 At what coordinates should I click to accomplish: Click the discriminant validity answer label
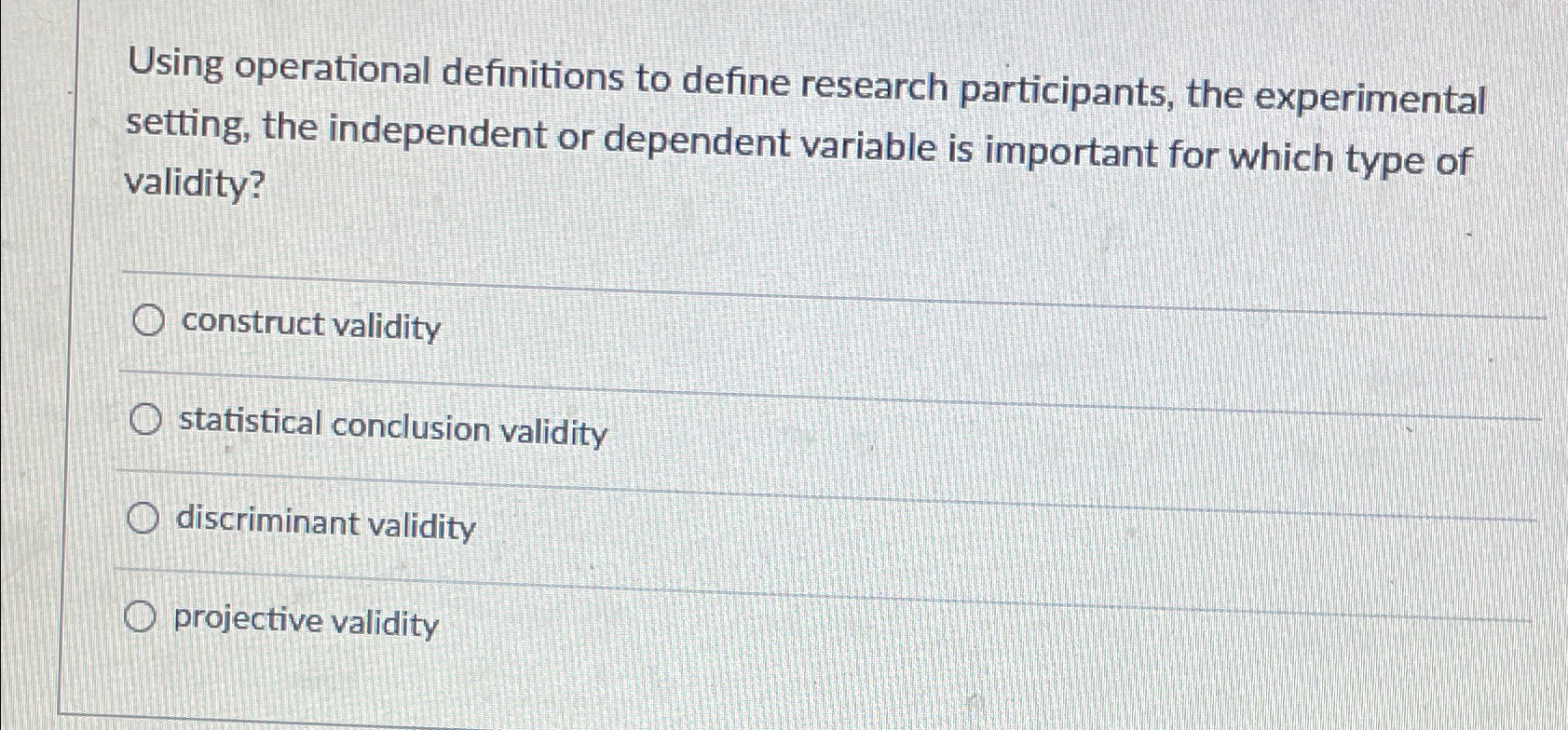pos(324,525)
